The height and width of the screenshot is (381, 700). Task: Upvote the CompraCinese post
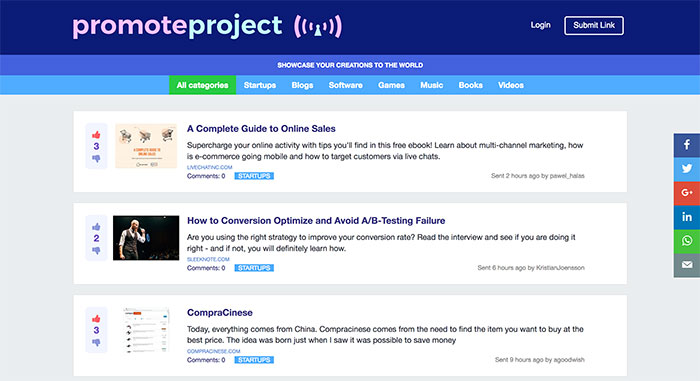(96, 319)
